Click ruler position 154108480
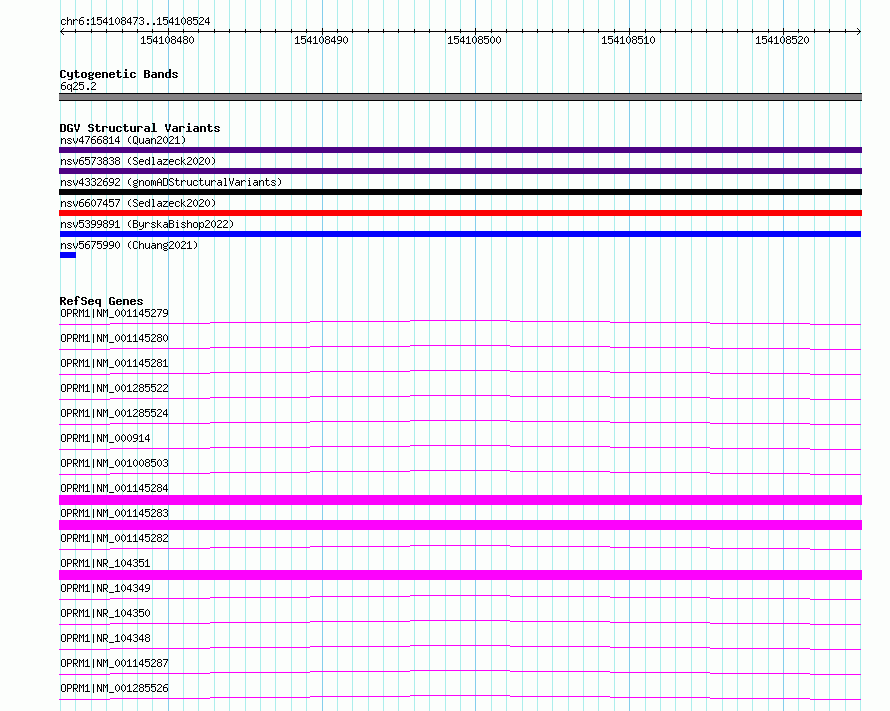 tap(167, 40)
